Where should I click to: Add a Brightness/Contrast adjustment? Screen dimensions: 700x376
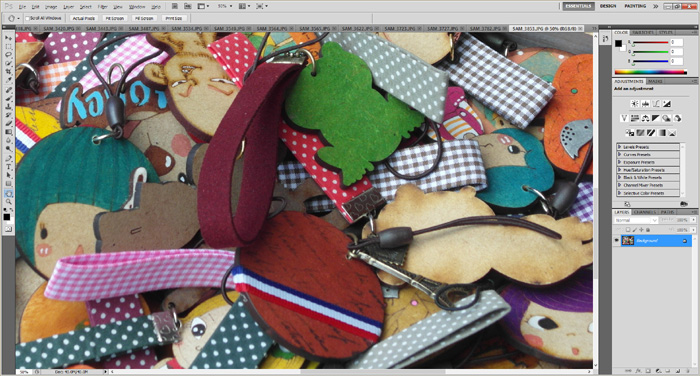point(634,104)
